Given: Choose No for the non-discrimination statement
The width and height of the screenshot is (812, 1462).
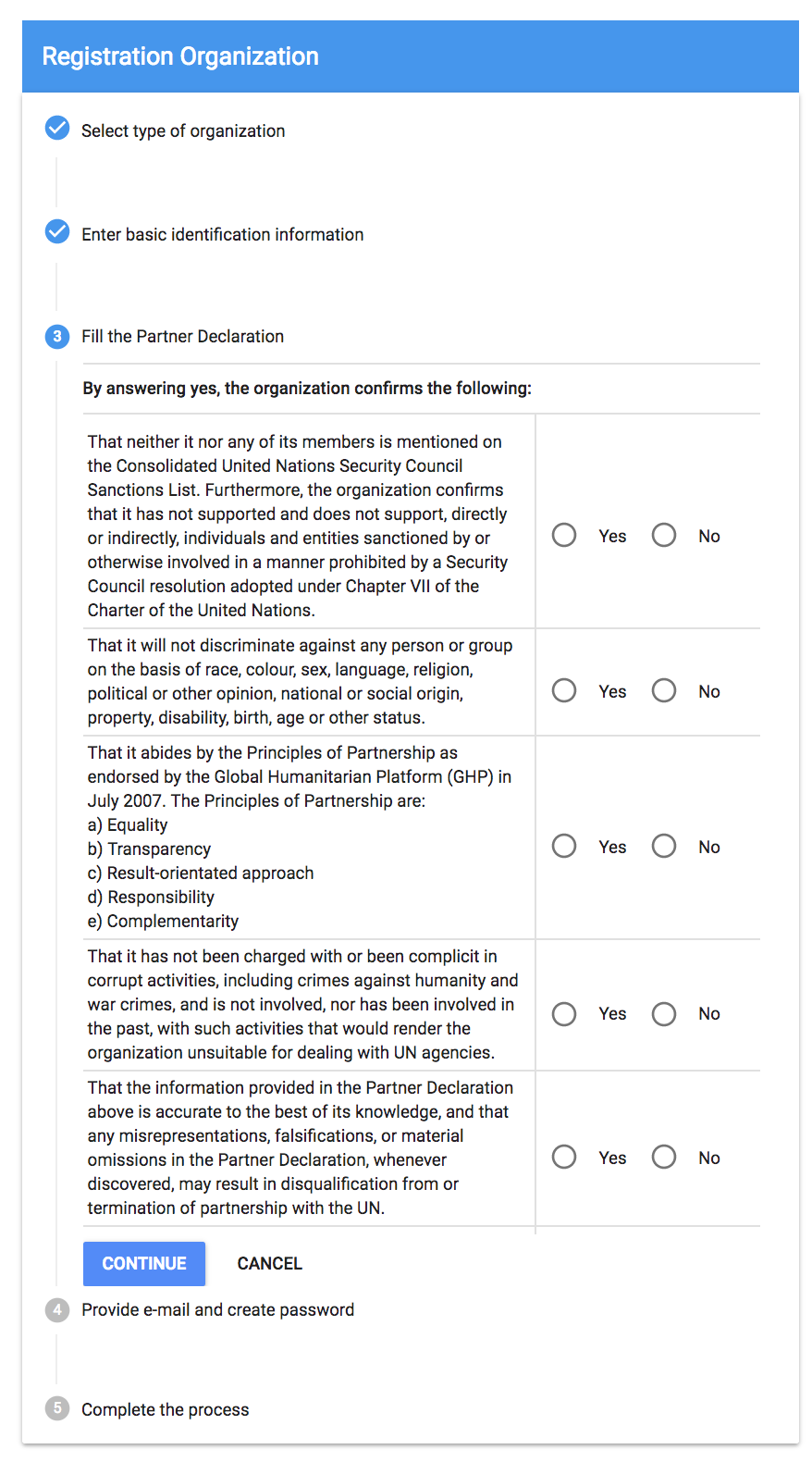Looking at the screenshot, I should [664, 691].
